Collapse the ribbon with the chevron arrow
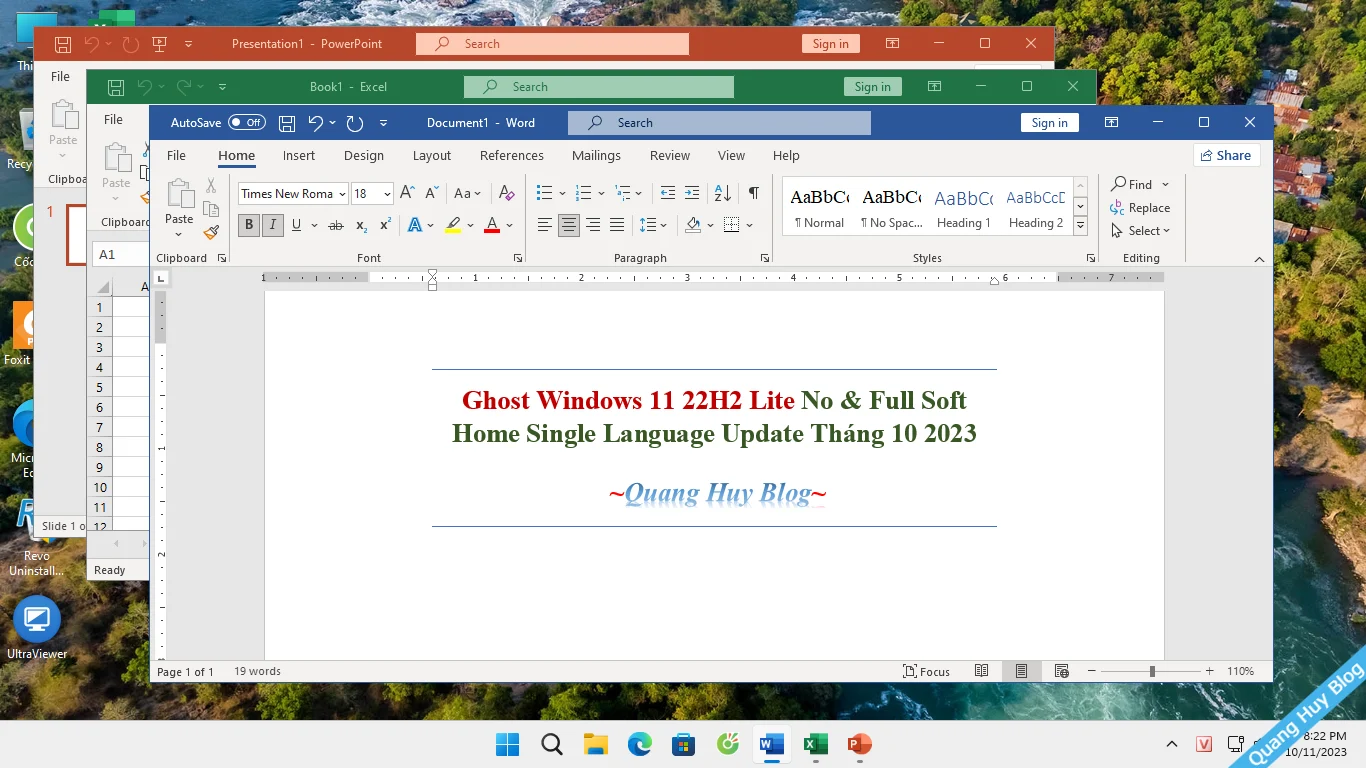 click(x=1259, y=259)
